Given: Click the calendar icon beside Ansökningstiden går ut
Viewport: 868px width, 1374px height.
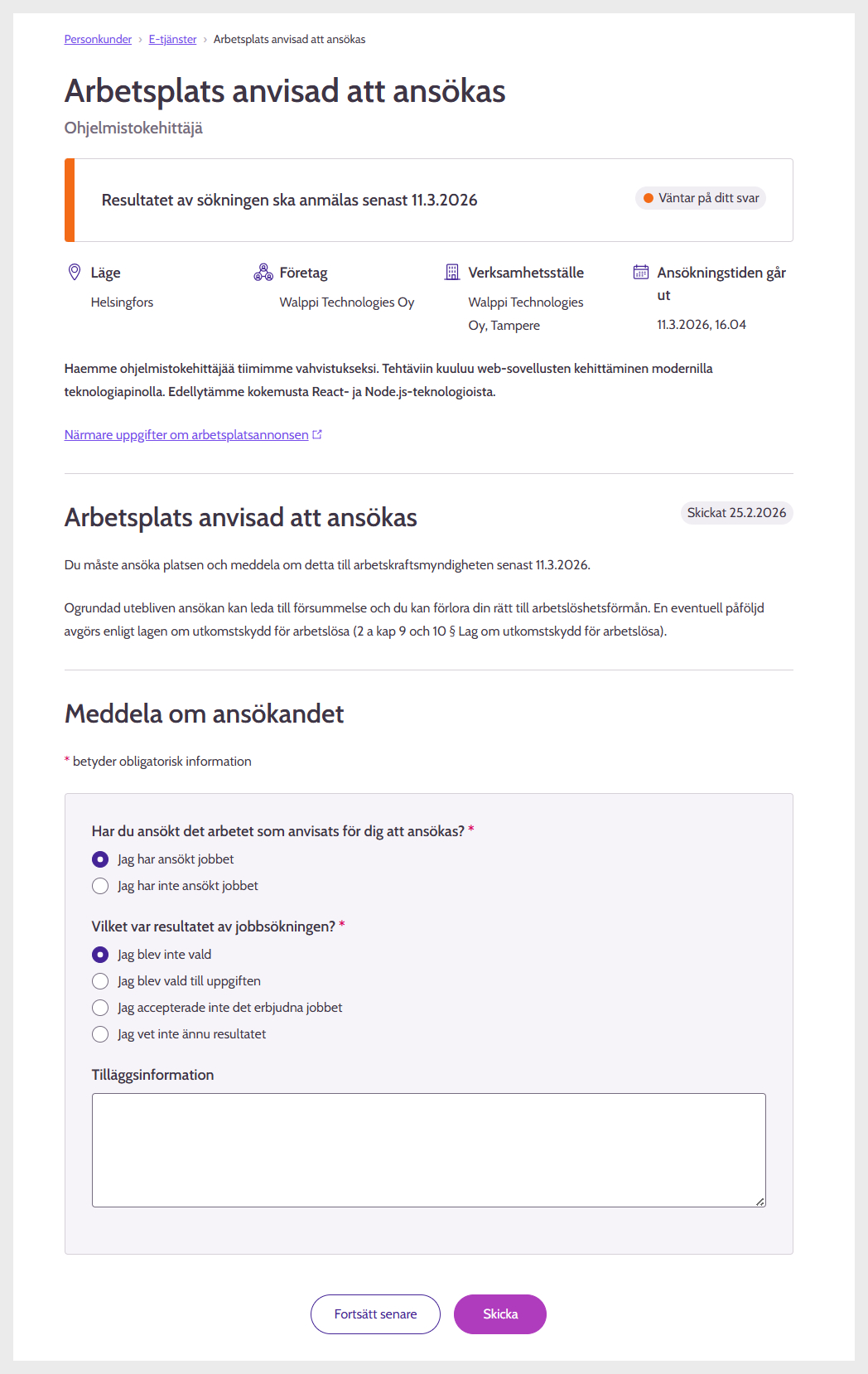Looking at the screenshot, I should click(x=641, y=272).
